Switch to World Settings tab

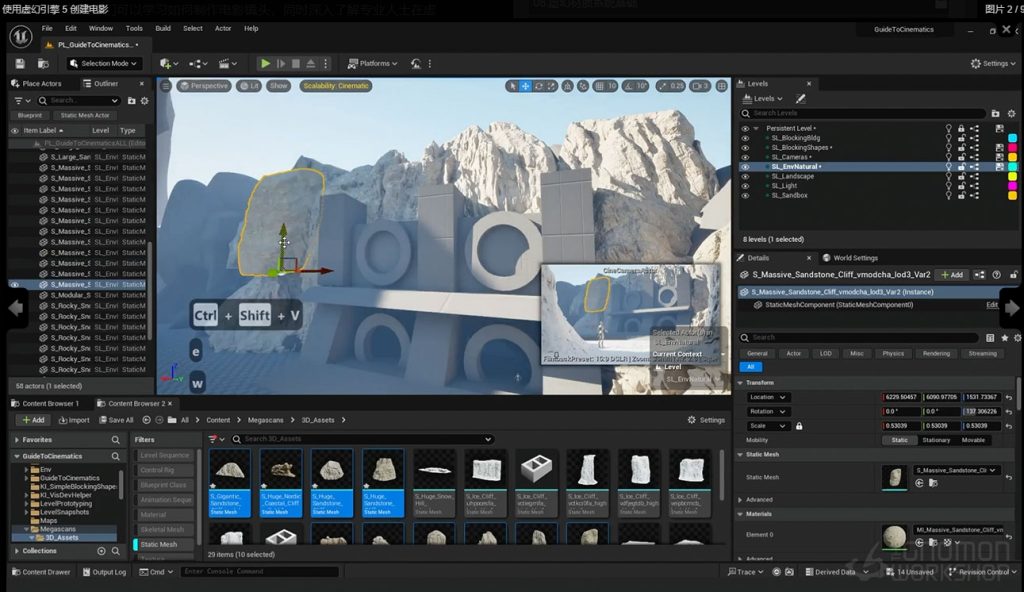[850, 258]
